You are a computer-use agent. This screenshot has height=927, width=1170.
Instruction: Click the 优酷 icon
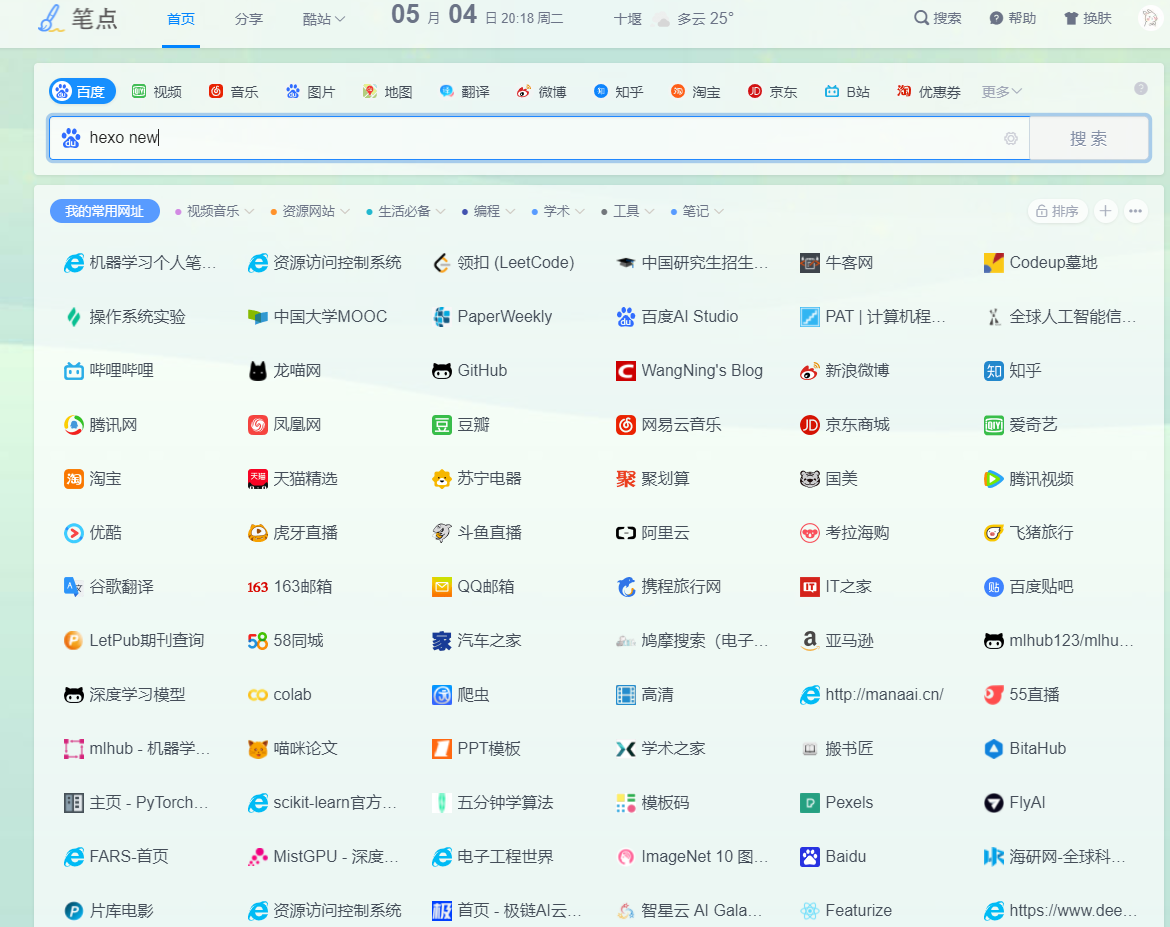(73, 533)
